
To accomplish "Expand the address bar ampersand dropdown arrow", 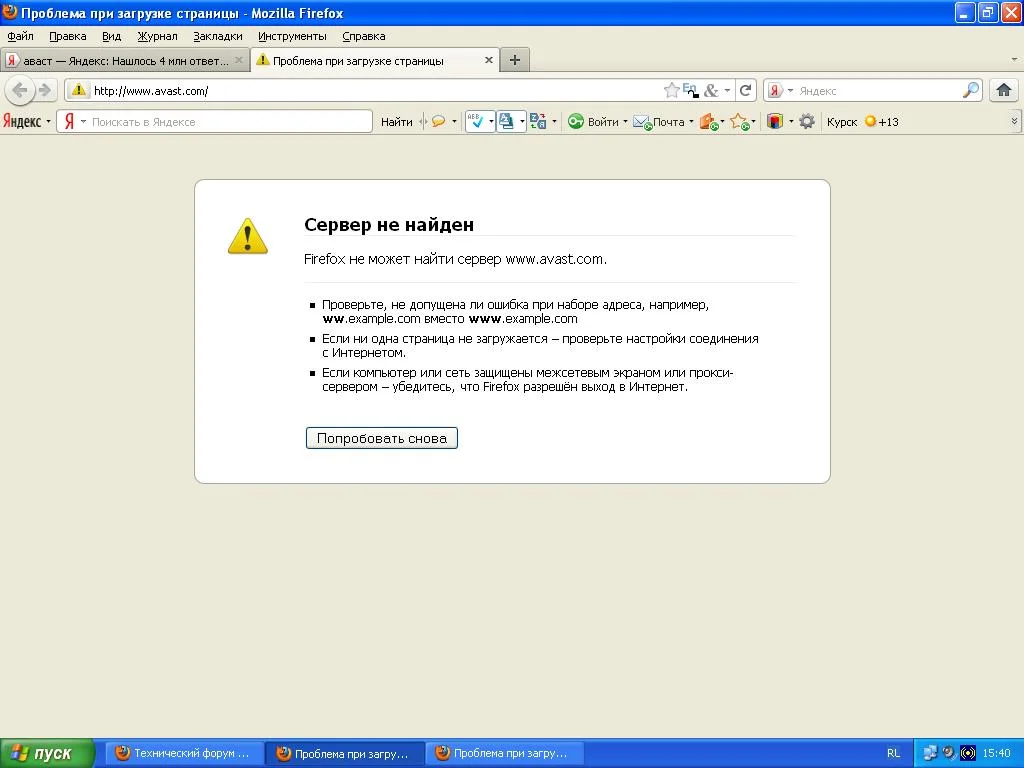I will (727, 90).
